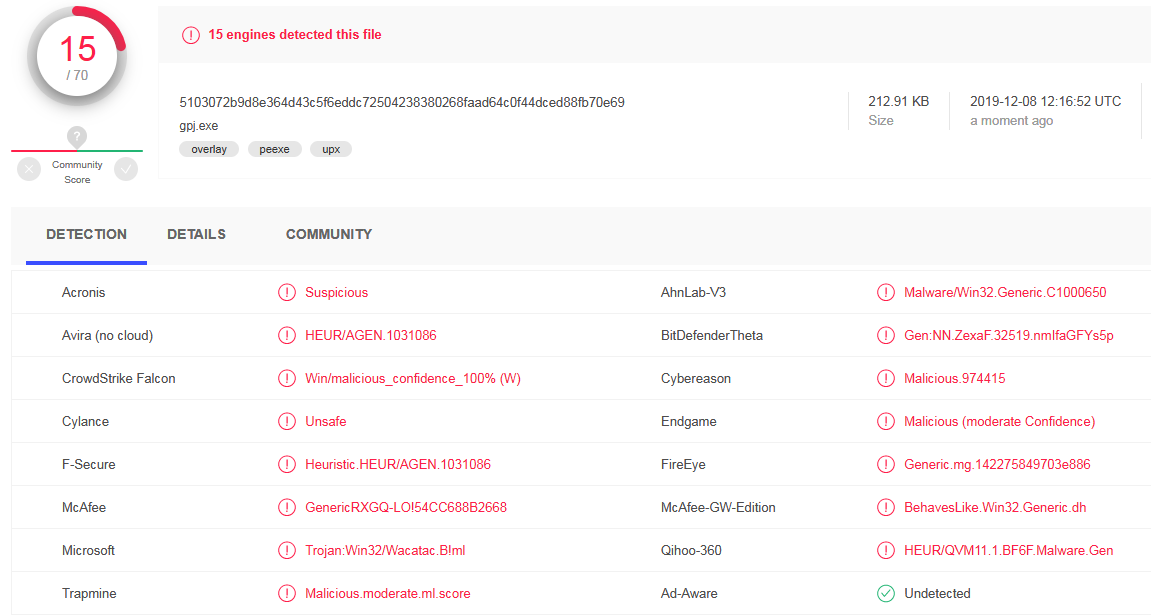
Task: Click the warning icon for AhnLab-V3
Action: click(x=886, y=293)
